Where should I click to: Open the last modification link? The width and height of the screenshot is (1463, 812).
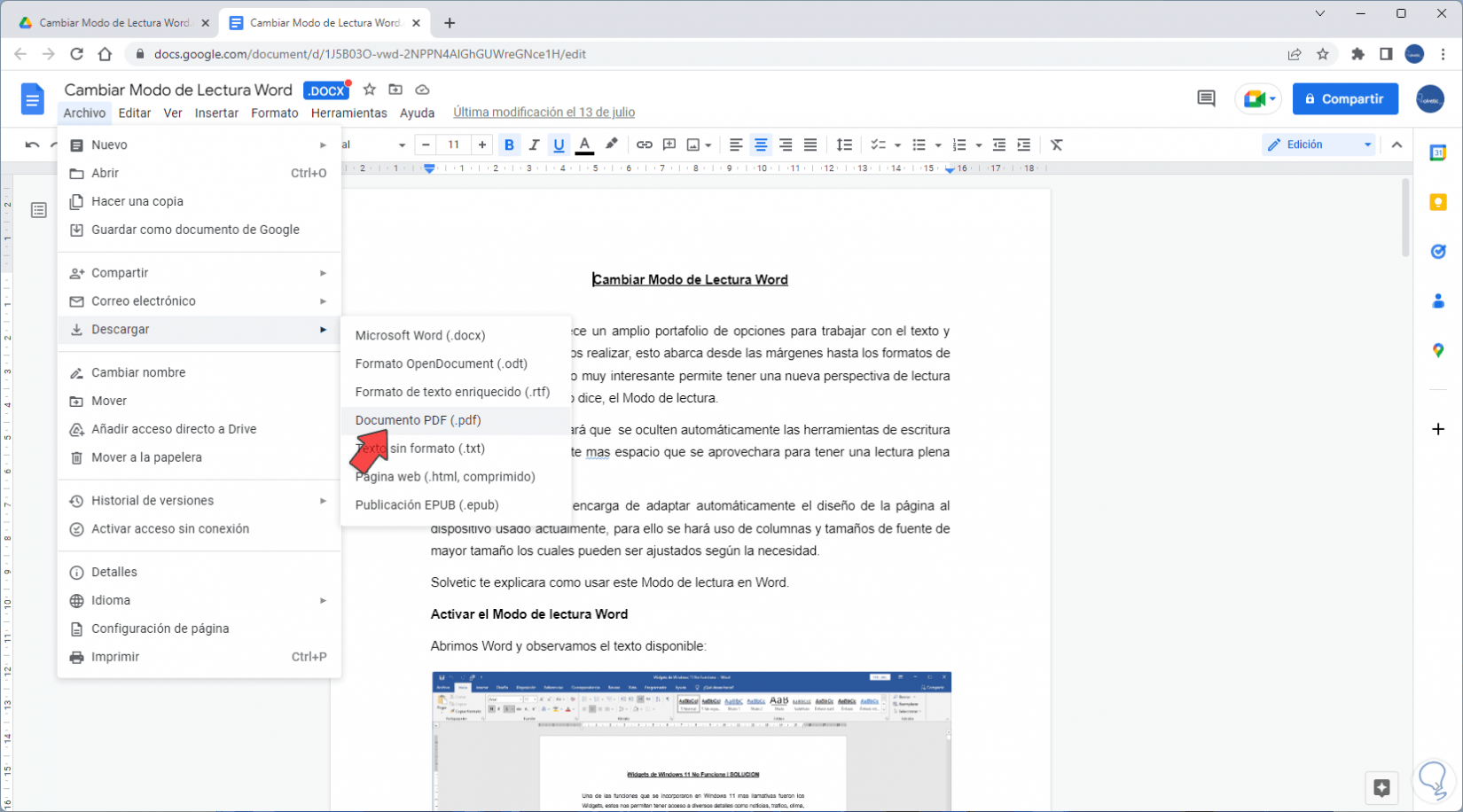[x=544, y=113]
